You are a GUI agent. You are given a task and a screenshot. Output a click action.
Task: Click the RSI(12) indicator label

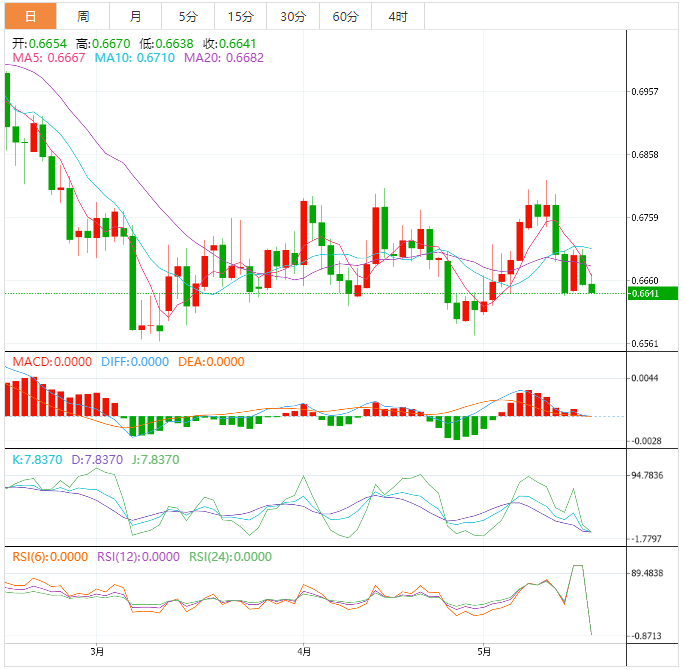click(x=138, y=557)
